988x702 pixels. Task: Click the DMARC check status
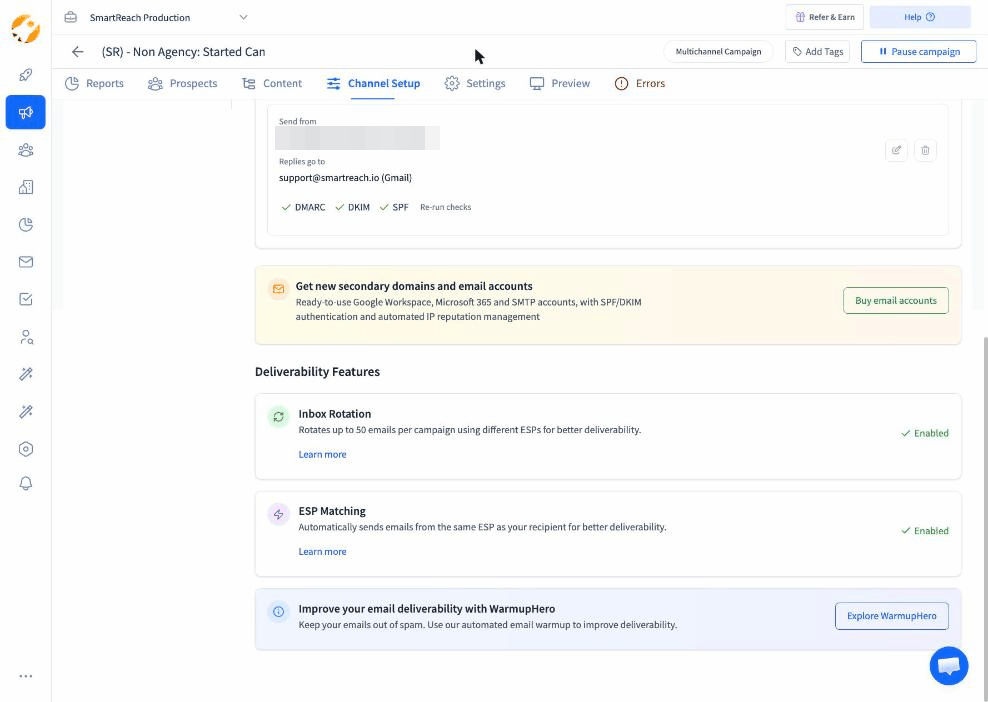tap(303, 207)
